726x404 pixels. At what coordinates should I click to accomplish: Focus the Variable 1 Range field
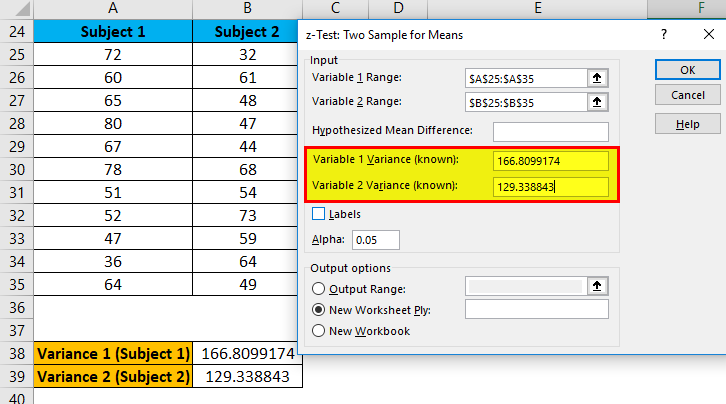click(x=526, y=78)
